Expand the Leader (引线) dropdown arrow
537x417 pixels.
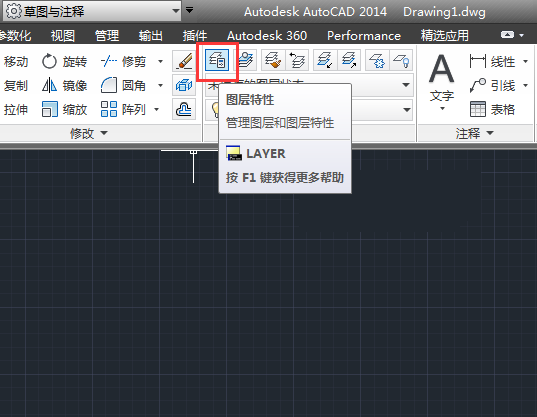(525, 85)
